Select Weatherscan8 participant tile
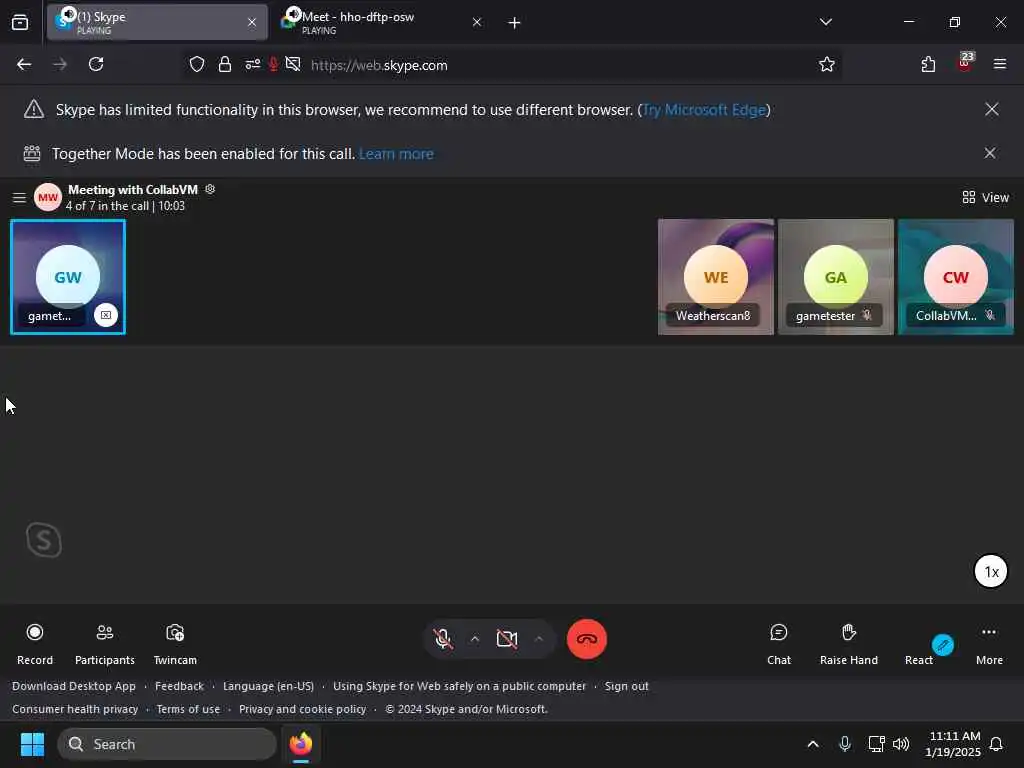Viewport: 1024px width, 768px height. click(716, 277)
